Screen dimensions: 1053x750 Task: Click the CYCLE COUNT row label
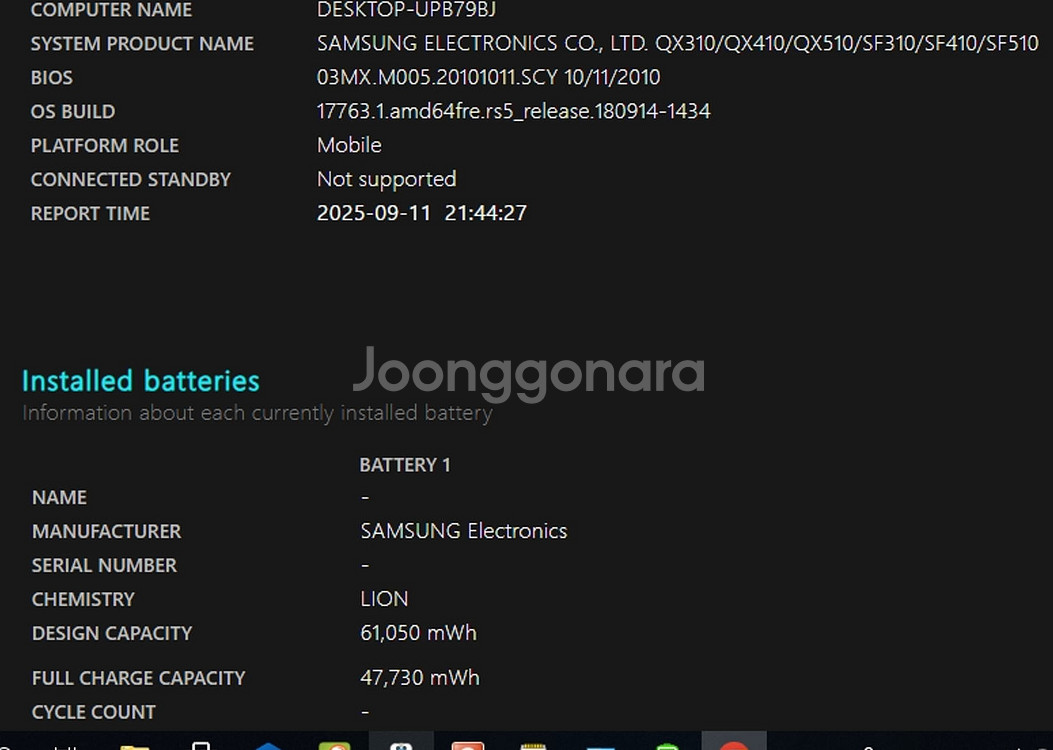[x=93, y=712]
